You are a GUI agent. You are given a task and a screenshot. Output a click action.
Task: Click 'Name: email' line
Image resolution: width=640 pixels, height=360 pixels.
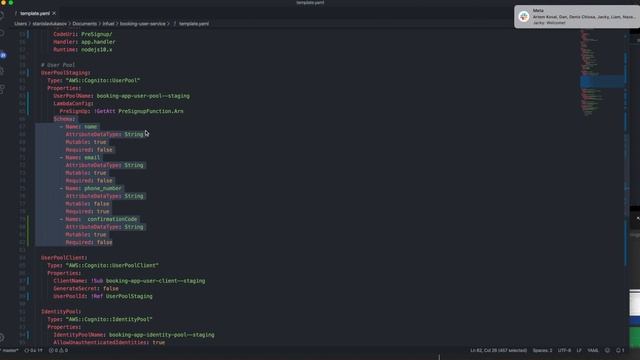coord(80,158)
